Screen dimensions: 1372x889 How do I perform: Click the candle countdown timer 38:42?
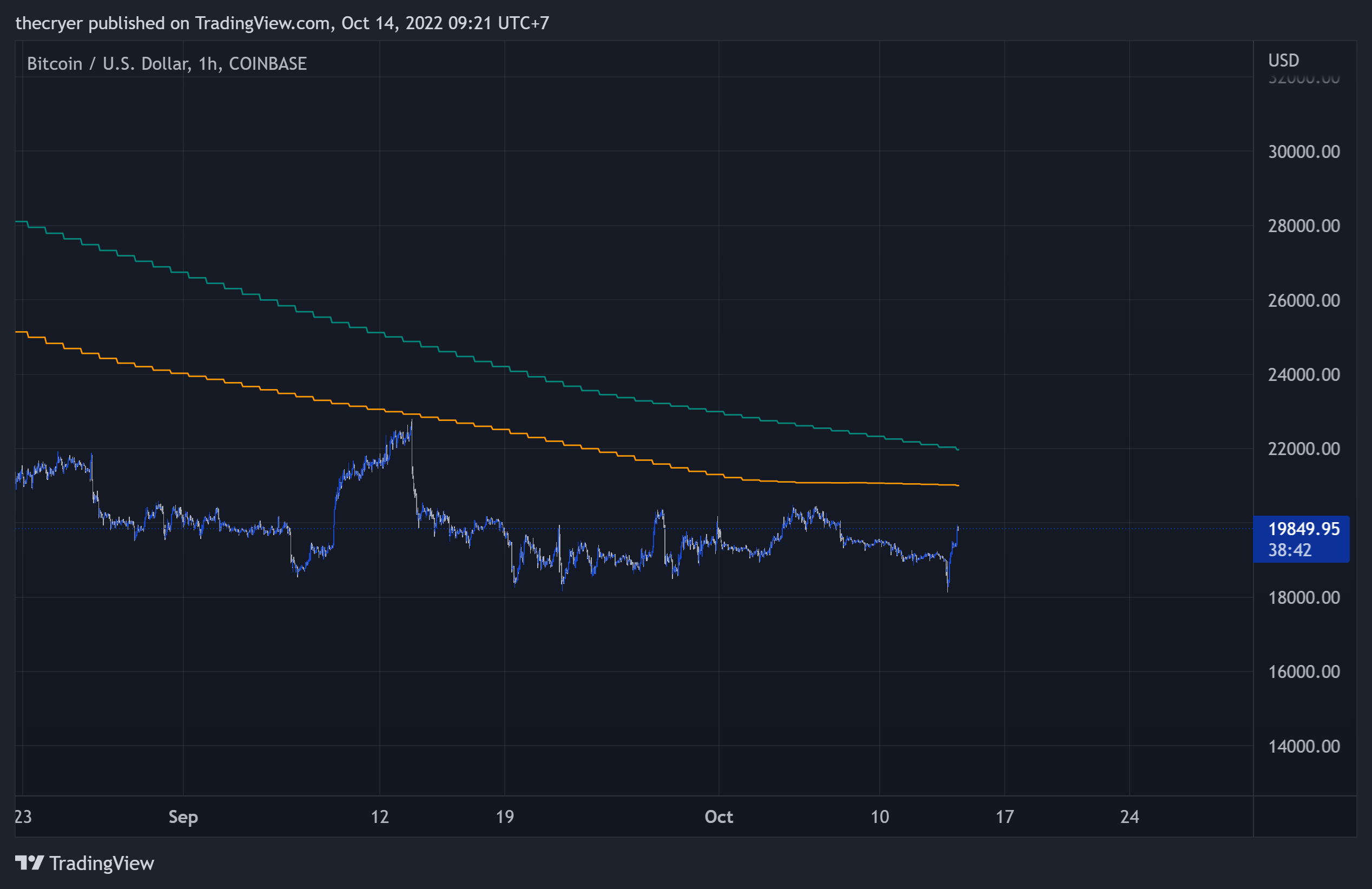click(x=1290, y=550)
